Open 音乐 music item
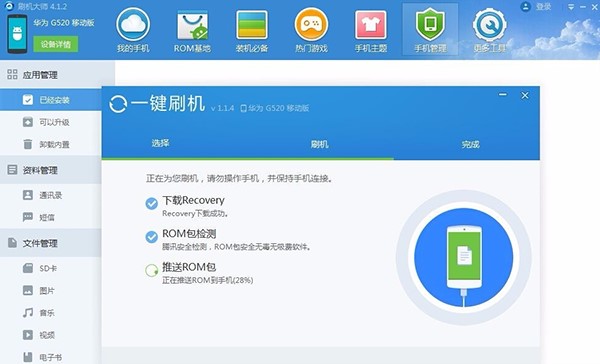The width and height of the screenshot is (600, 364). click(x=51, y=313)
